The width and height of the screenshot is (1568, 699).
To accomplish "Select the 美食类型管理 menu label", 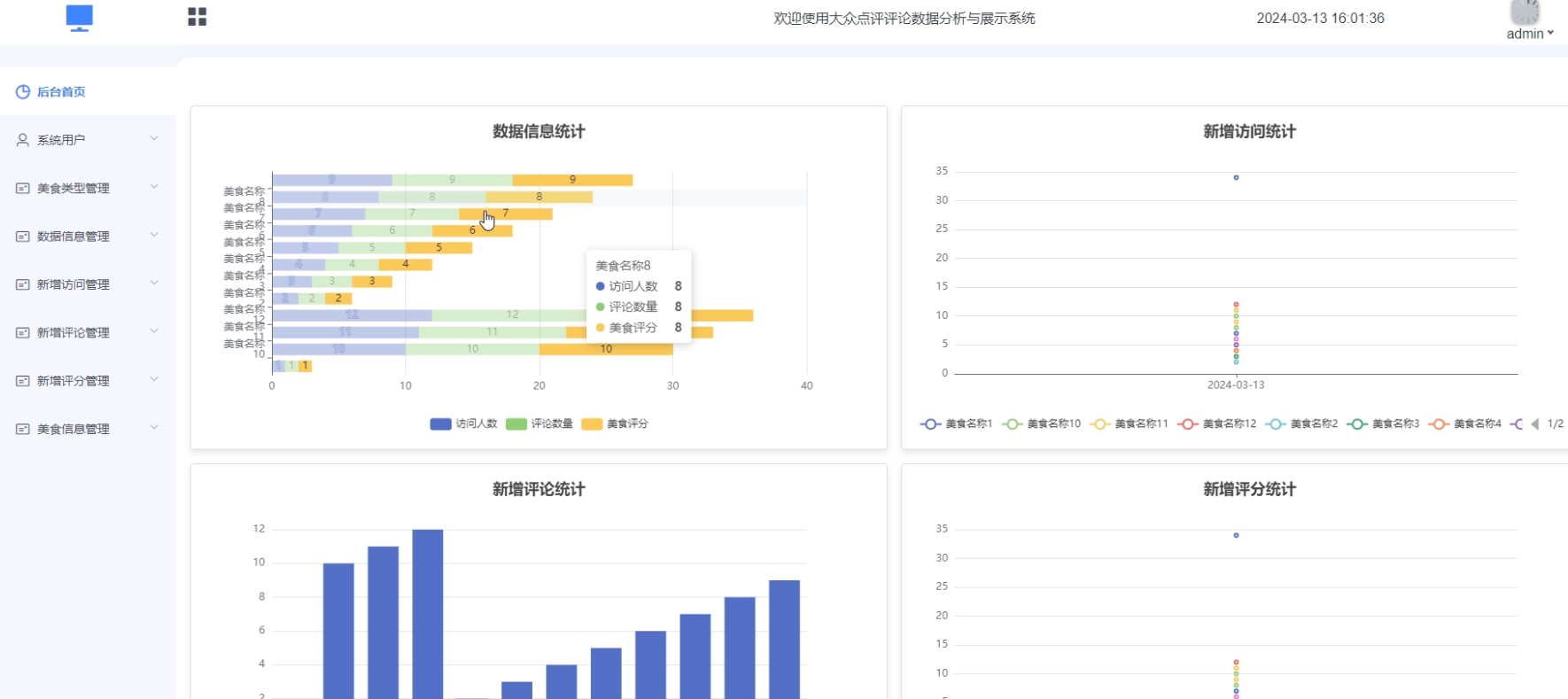I will [x=74, y=188].
